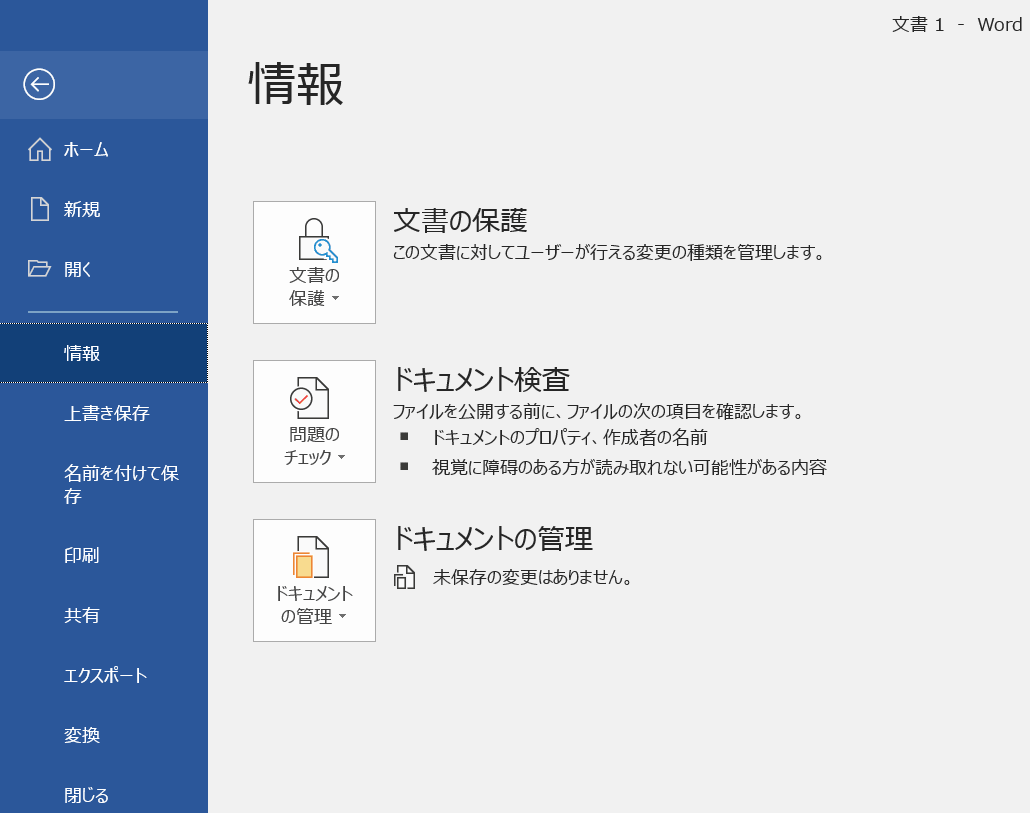Click the orange manage document icon
The width and height of the screenshot is (1030, 813).
click(311, 557)
